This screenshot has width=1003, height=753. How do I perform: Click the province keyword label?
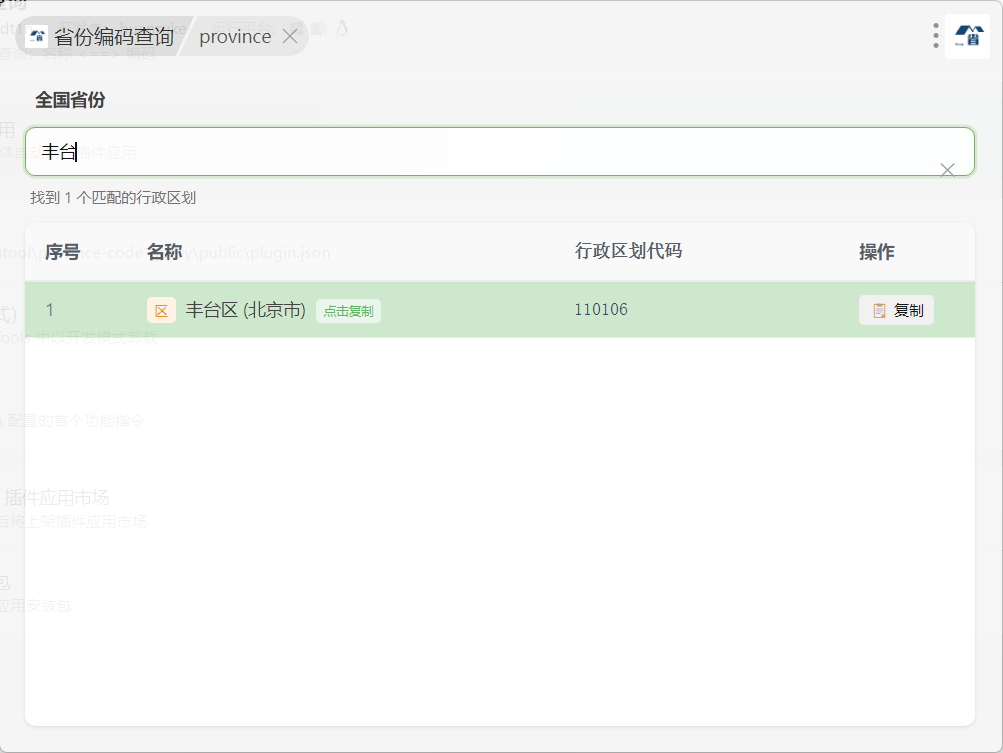[x=235, y=37]
